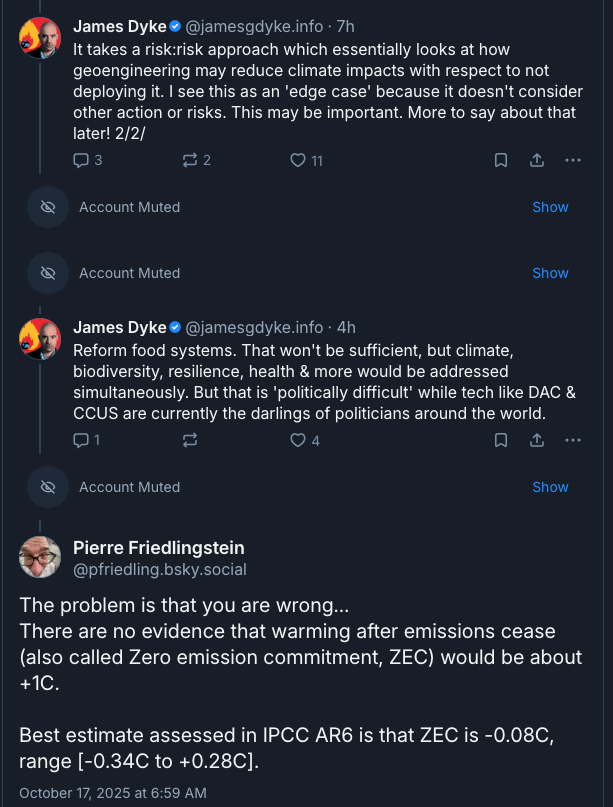Show the first muted account post
This screenshot has width=613, height=807.
click(x=550, y=207)
